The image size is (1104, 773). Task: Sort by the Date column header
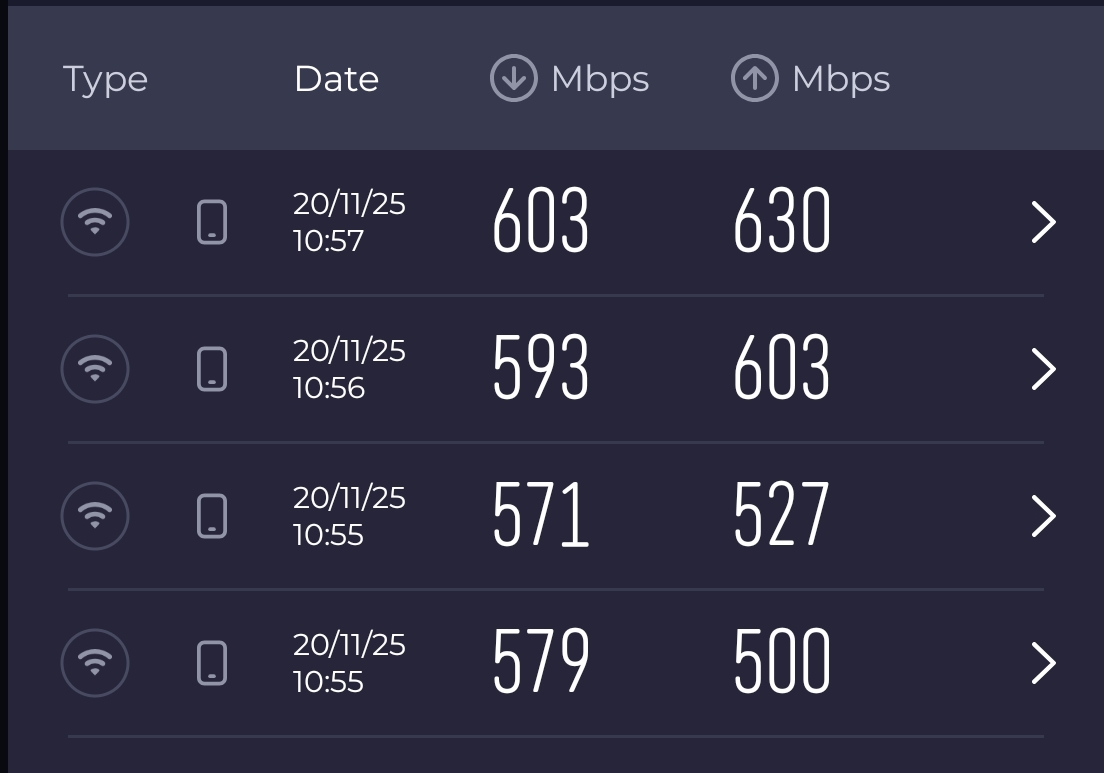point(336,79)
